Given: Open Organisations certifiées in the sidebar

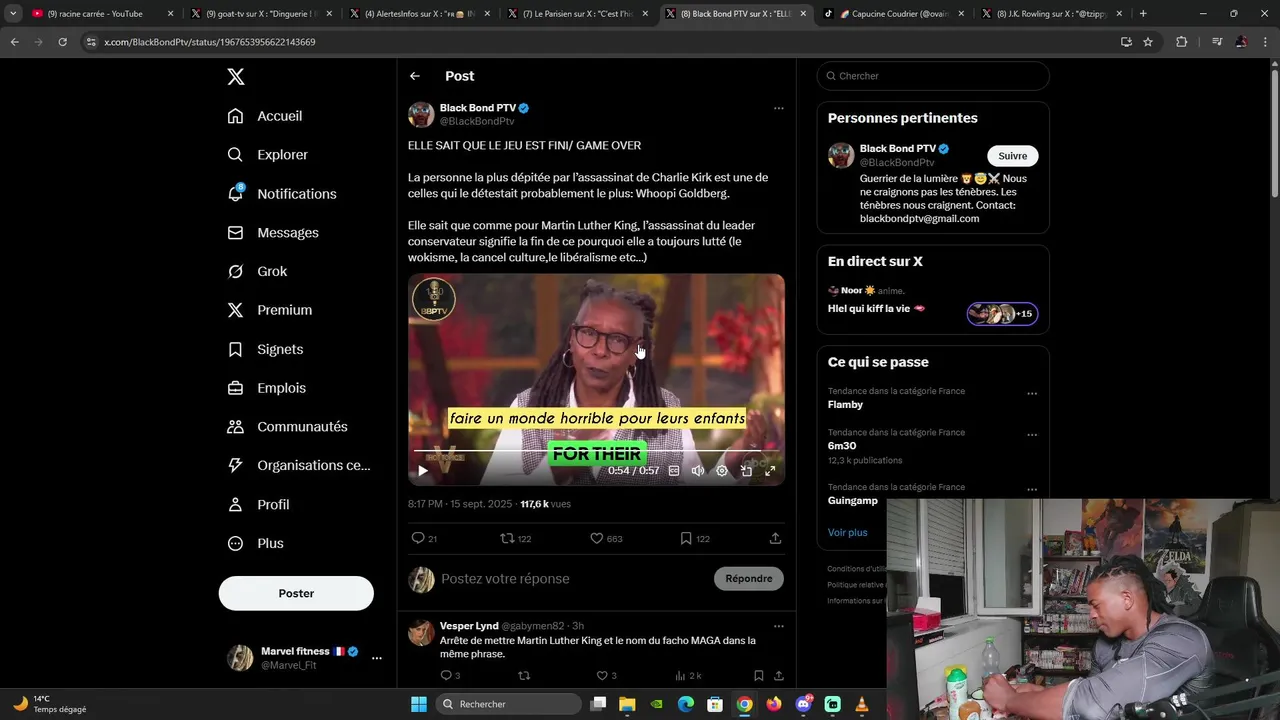Looking at the screenshot, I should pyautogui.click(x=298, y=465).
